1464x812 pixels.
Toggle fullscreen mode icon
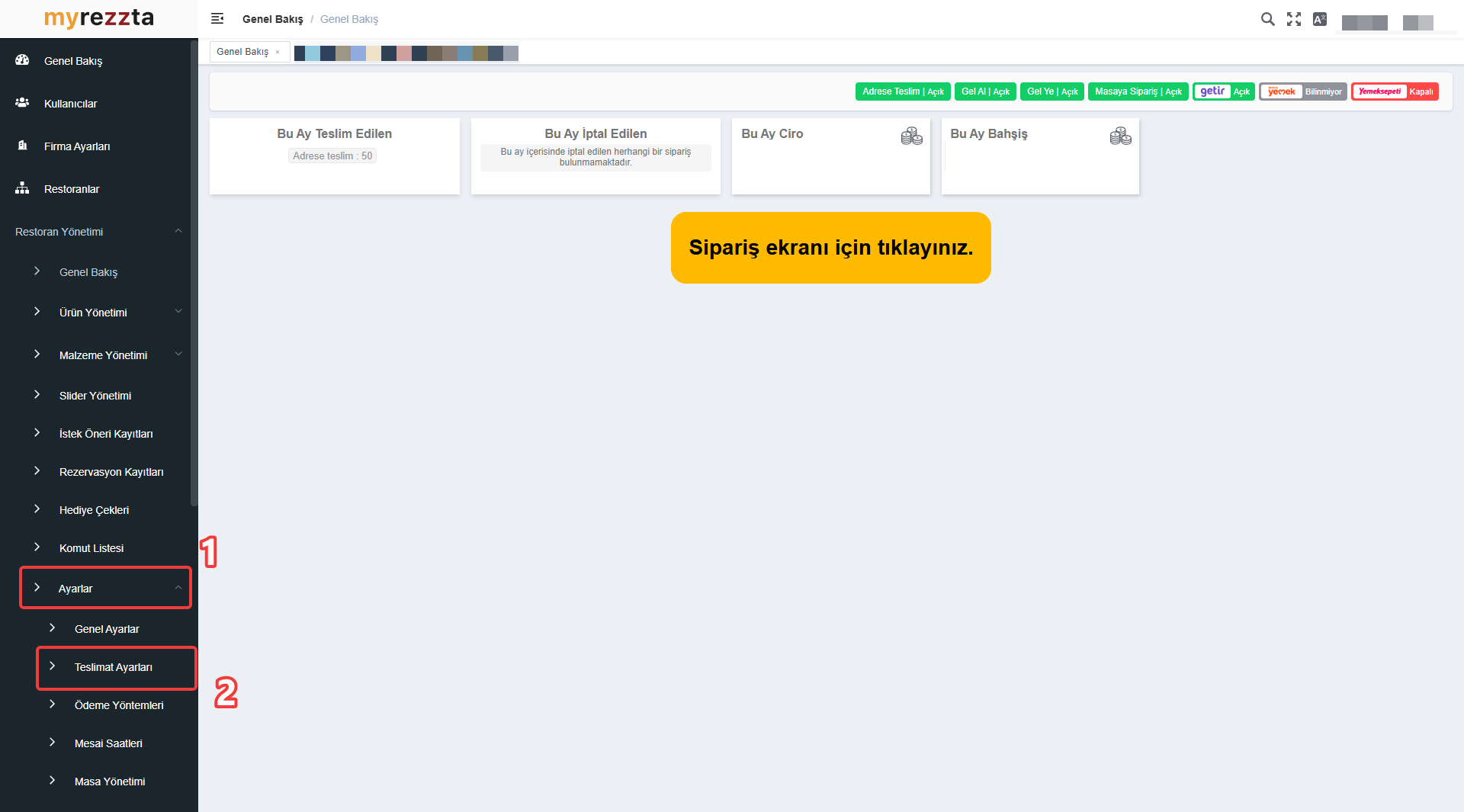click(x=1294, y=19)
